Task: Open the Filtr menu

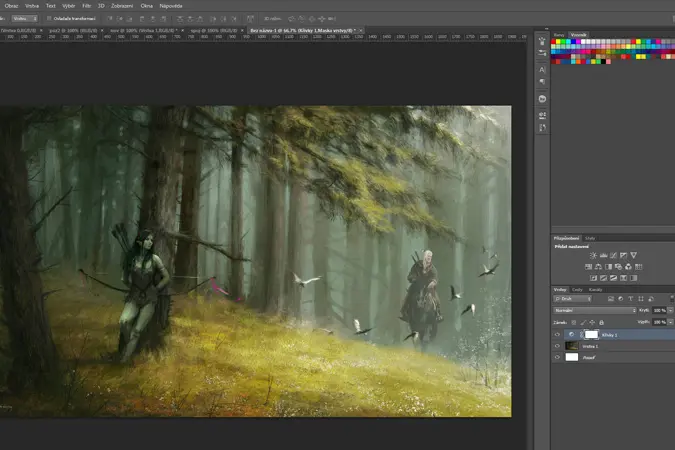Action: pyautogui.click(x=87, y=6)
